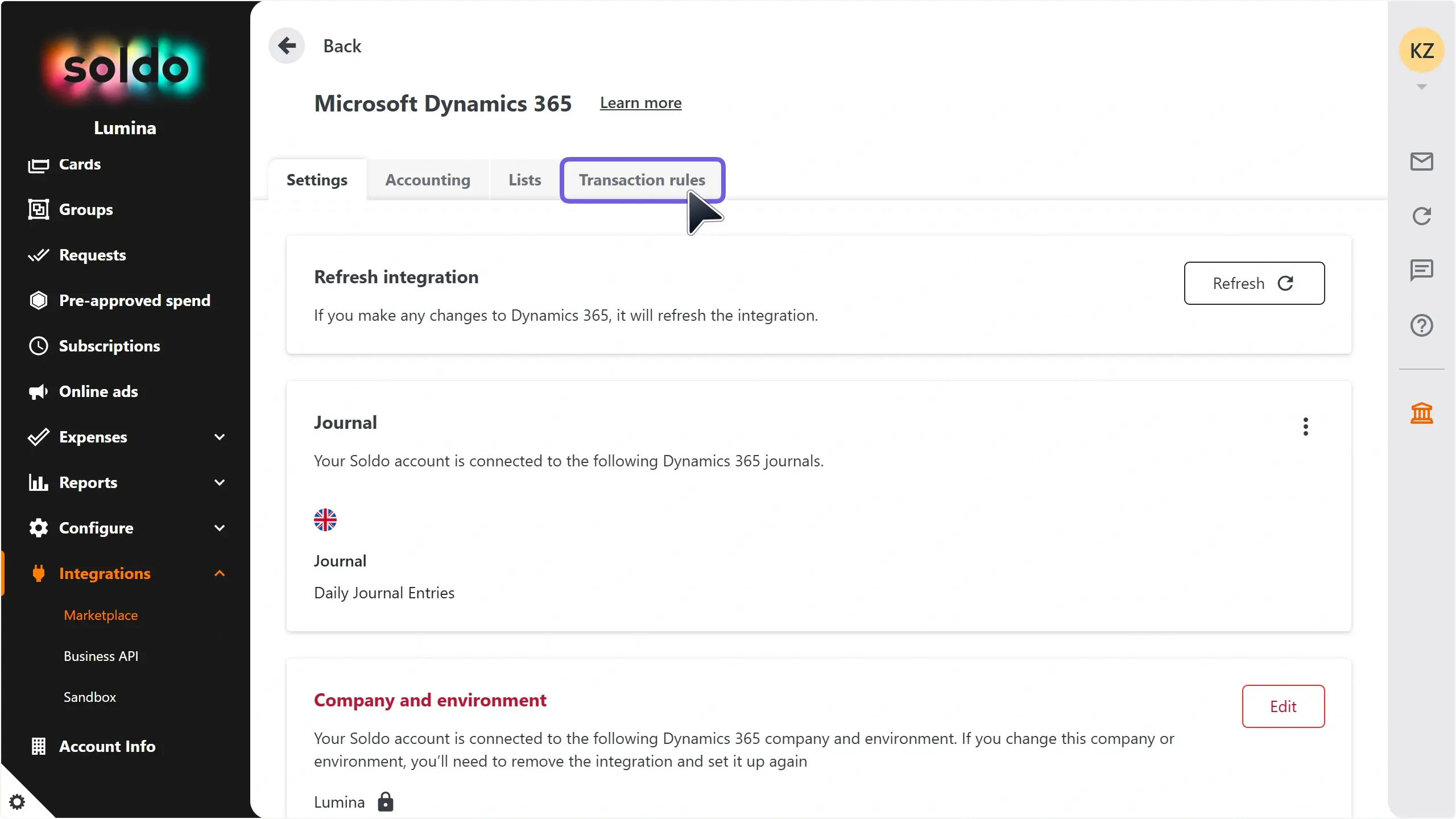Open the mail envelope icon
The width and height of the screenshot is (1456, 819).
coord(1421,162)
